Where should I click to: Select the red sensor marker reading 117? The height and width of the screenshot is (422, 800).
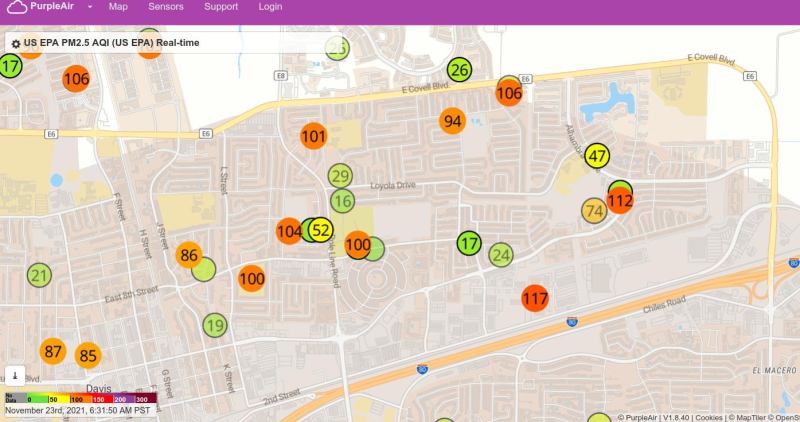(535, 297)
